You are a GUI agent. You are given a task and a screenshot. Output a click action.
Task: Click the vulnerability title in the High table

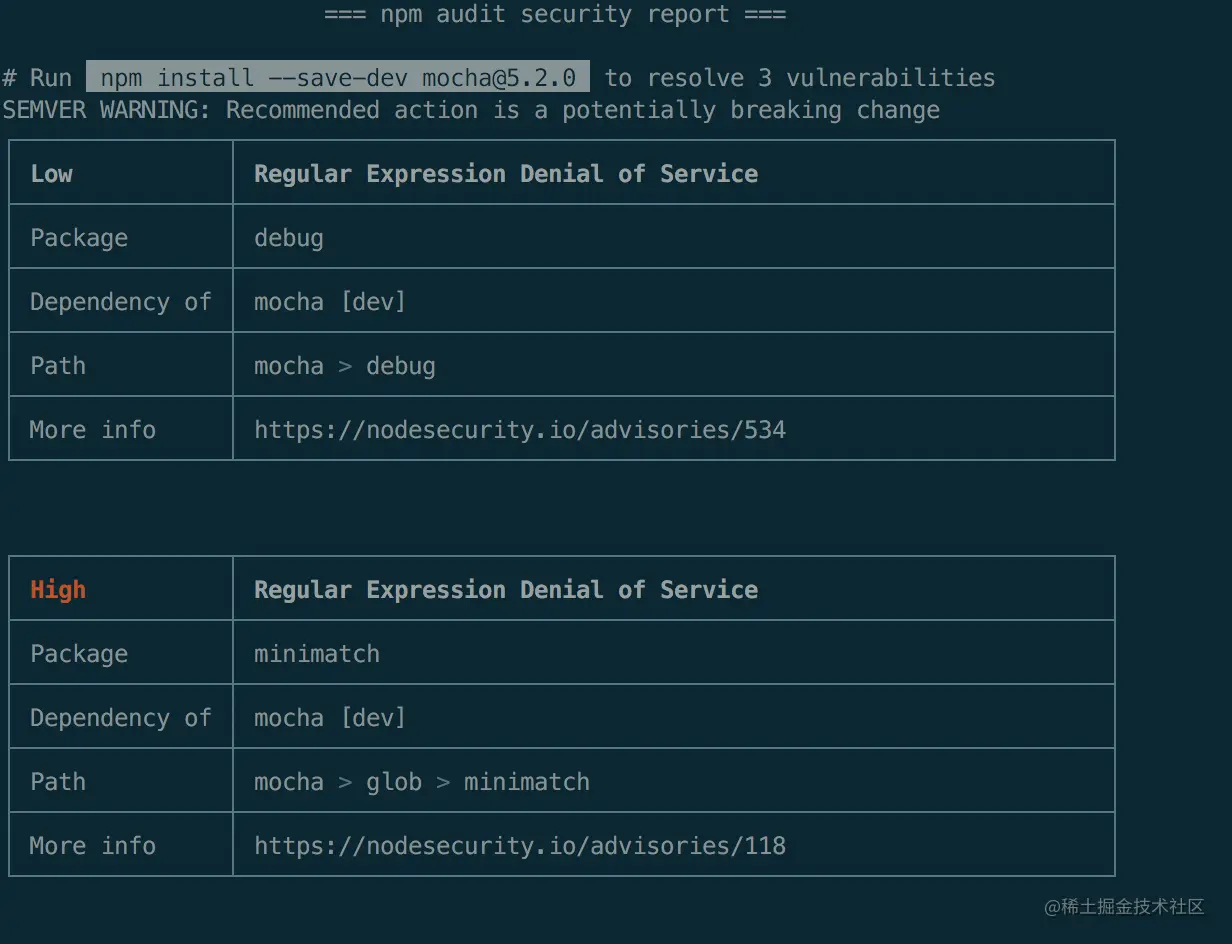(506, 590)
